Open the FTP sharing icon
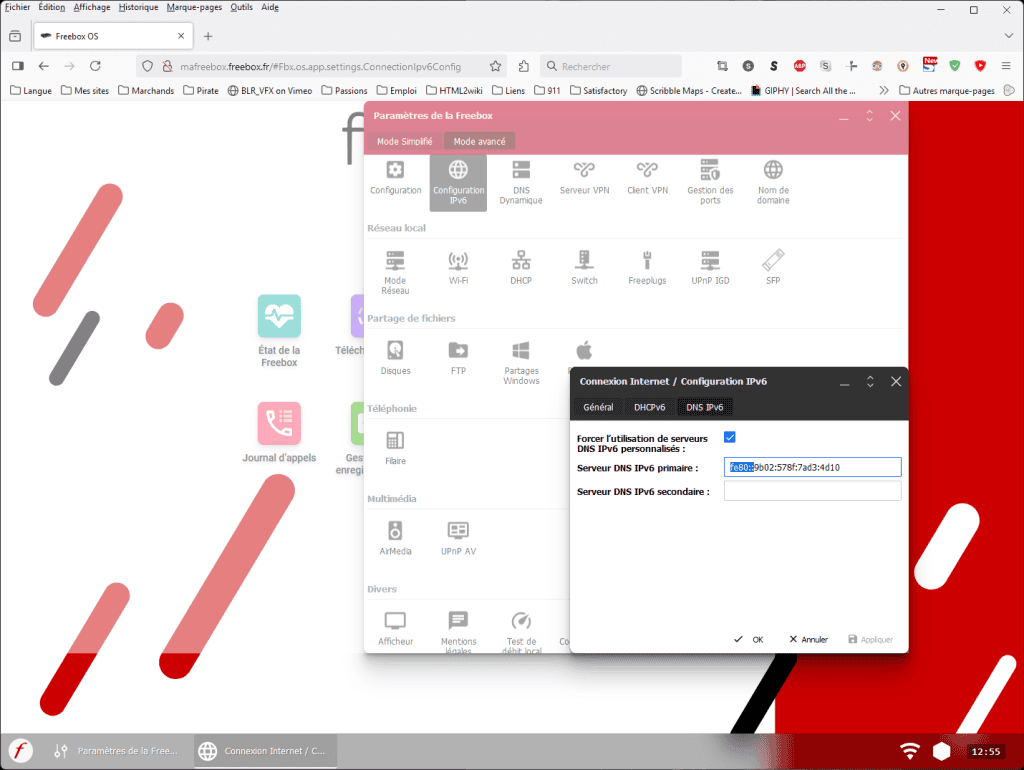The height and width of the screenshot is (770, 1024). 458,358
